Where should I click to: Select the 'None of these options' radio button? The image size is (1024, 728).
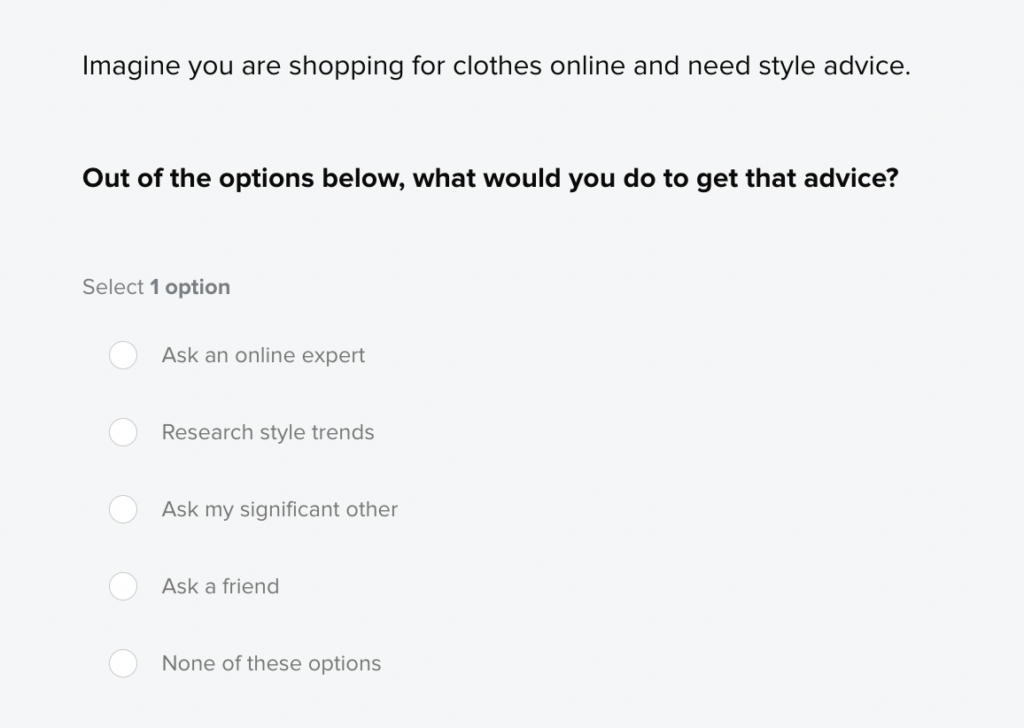(x=123, y=663)
